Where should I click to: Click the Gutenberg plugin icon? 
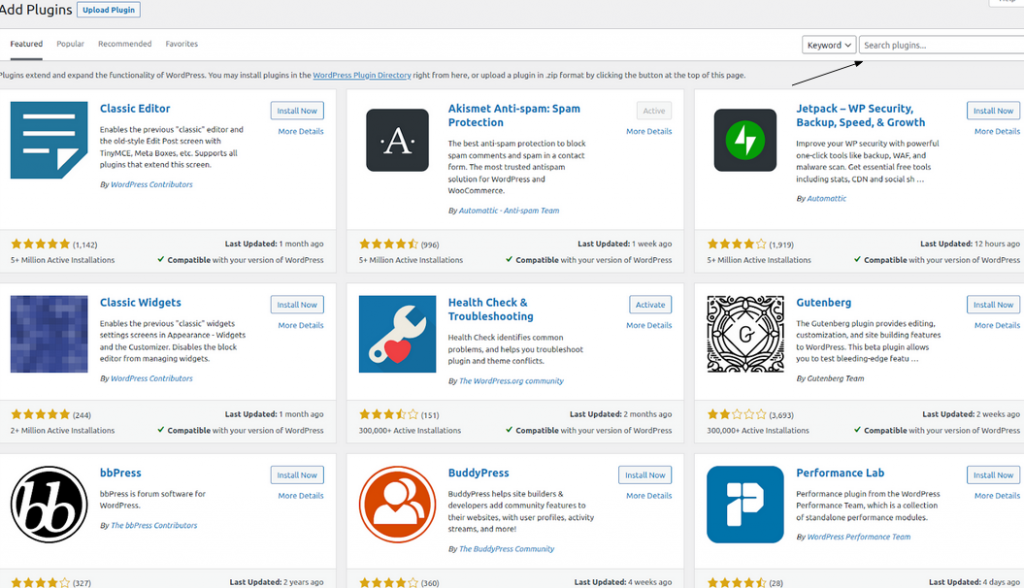pos(745,334)
